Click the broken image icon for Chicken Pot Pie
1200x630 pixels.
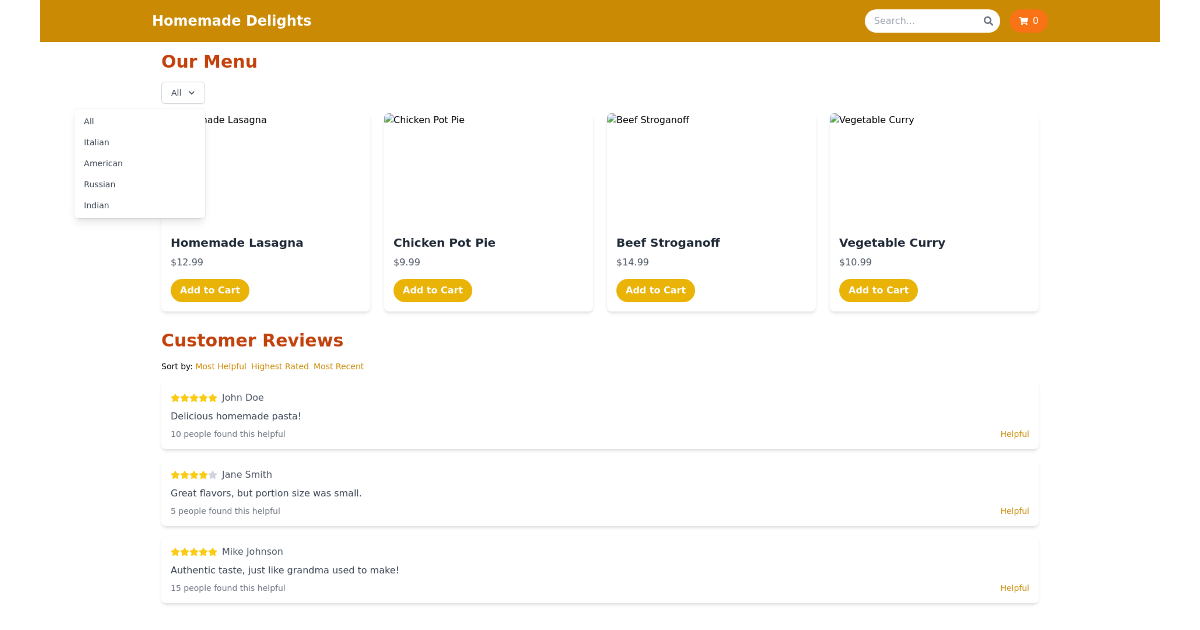[x=390, y=119]
